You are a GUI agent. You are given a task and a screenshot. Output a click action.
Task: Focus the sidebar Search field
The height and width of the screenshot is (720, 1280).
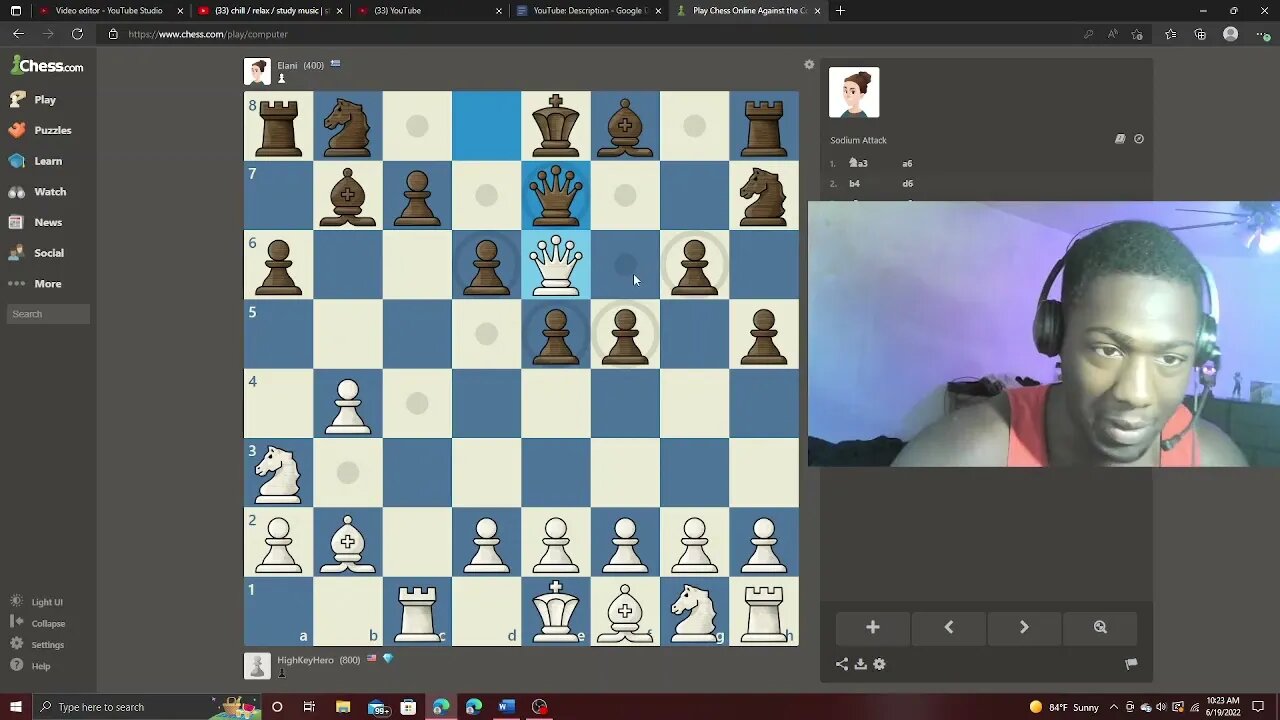tap(48, 314)
